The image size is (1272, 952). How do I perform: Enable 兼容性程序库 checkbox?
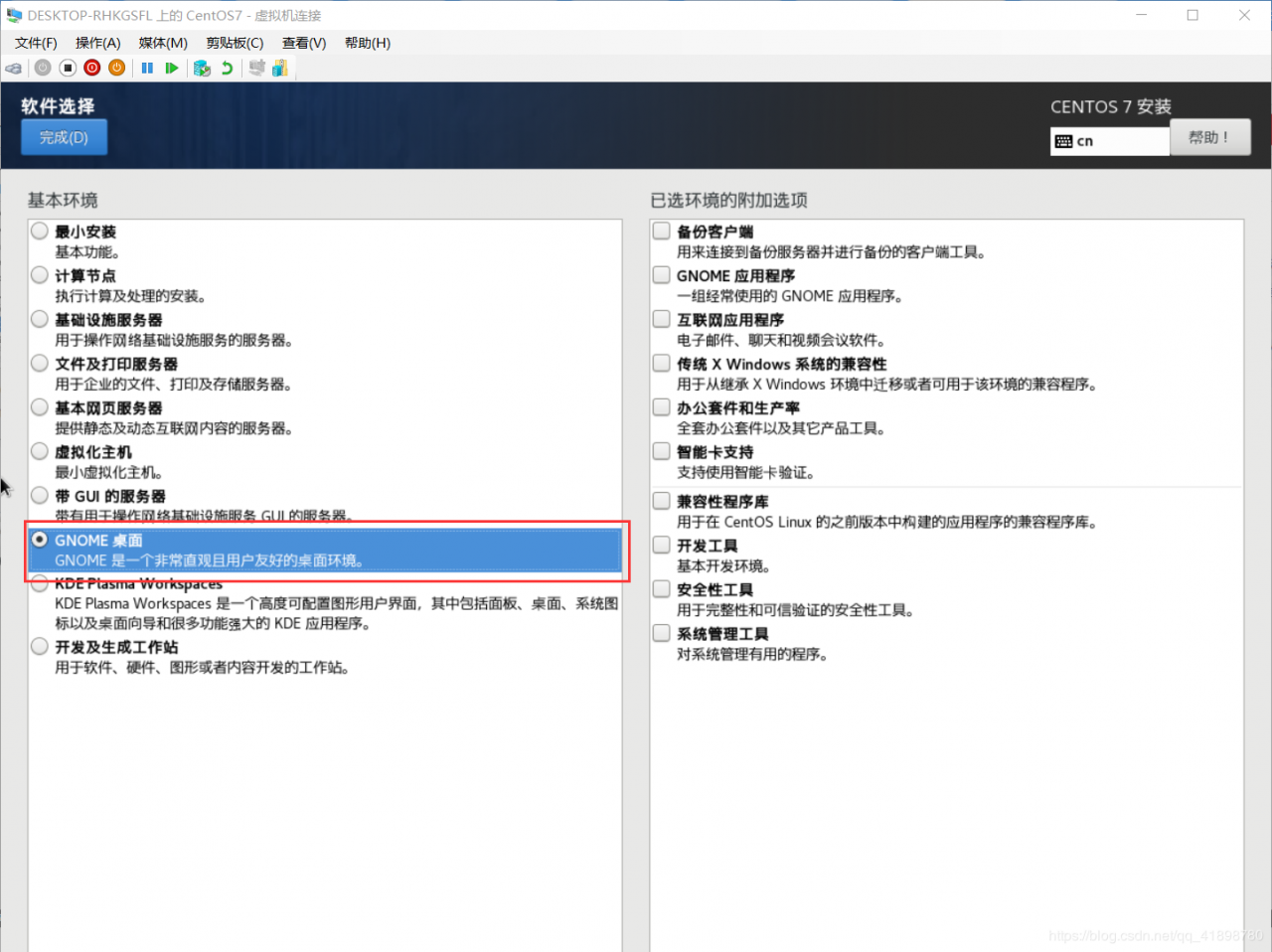(x=662, y=500)
